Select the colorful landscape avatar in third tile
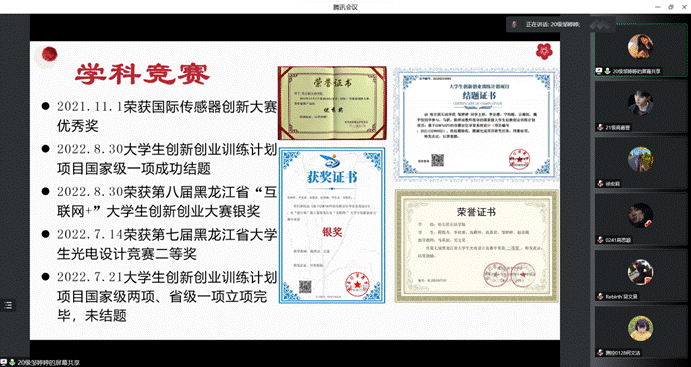691x367 pixels. [x=640, y=159]
